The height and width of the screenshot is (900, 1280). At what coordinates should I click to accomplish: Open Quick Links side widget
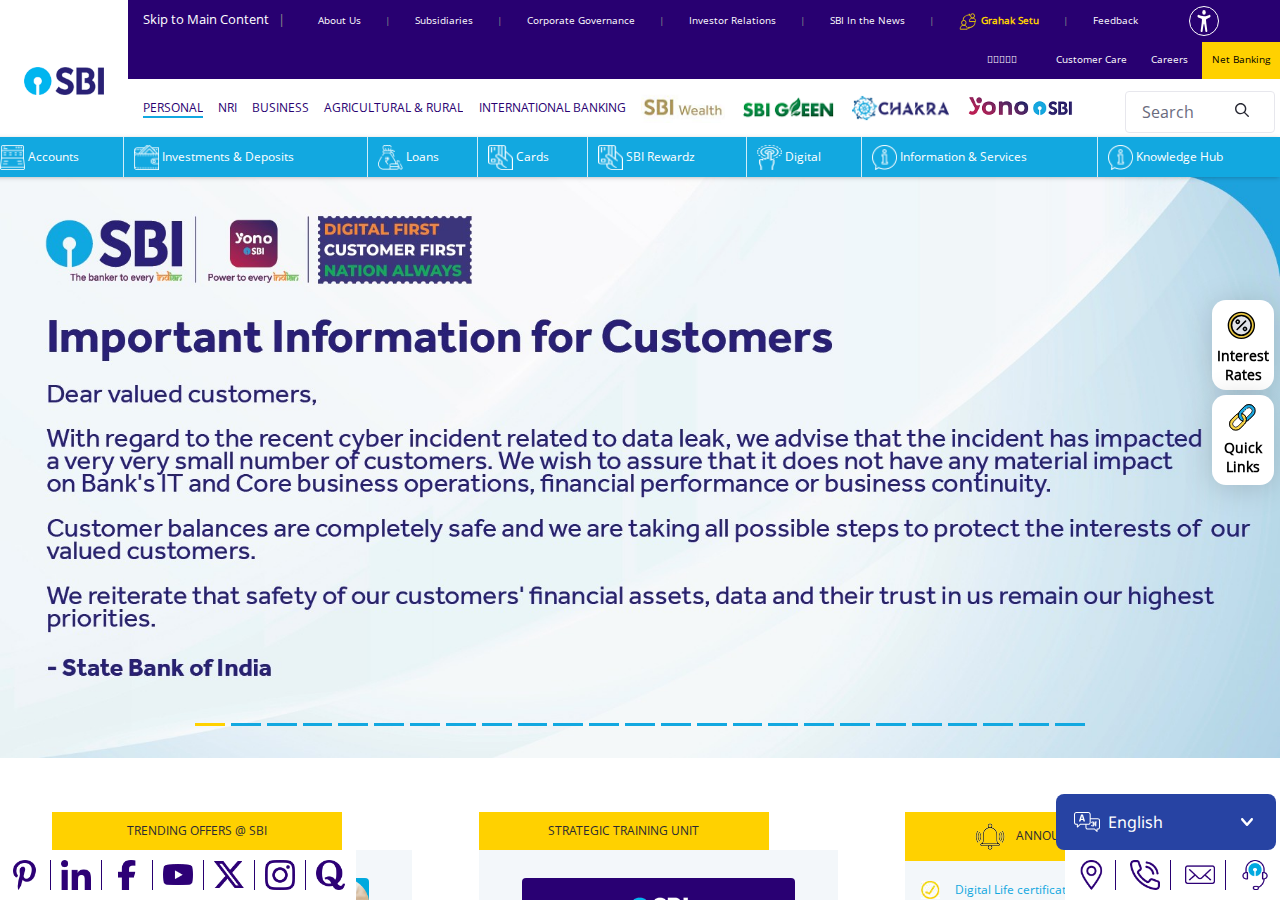[1243, 440]
